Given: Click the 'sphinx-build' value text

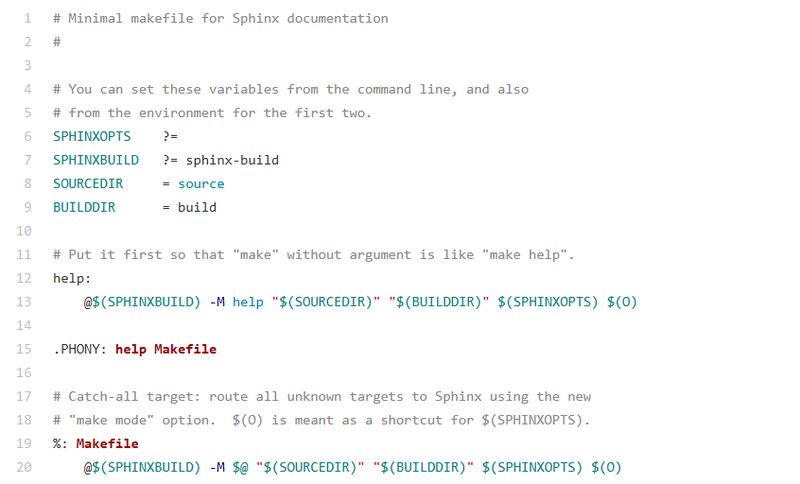Looking at the screenshot, I should [232, 160].
